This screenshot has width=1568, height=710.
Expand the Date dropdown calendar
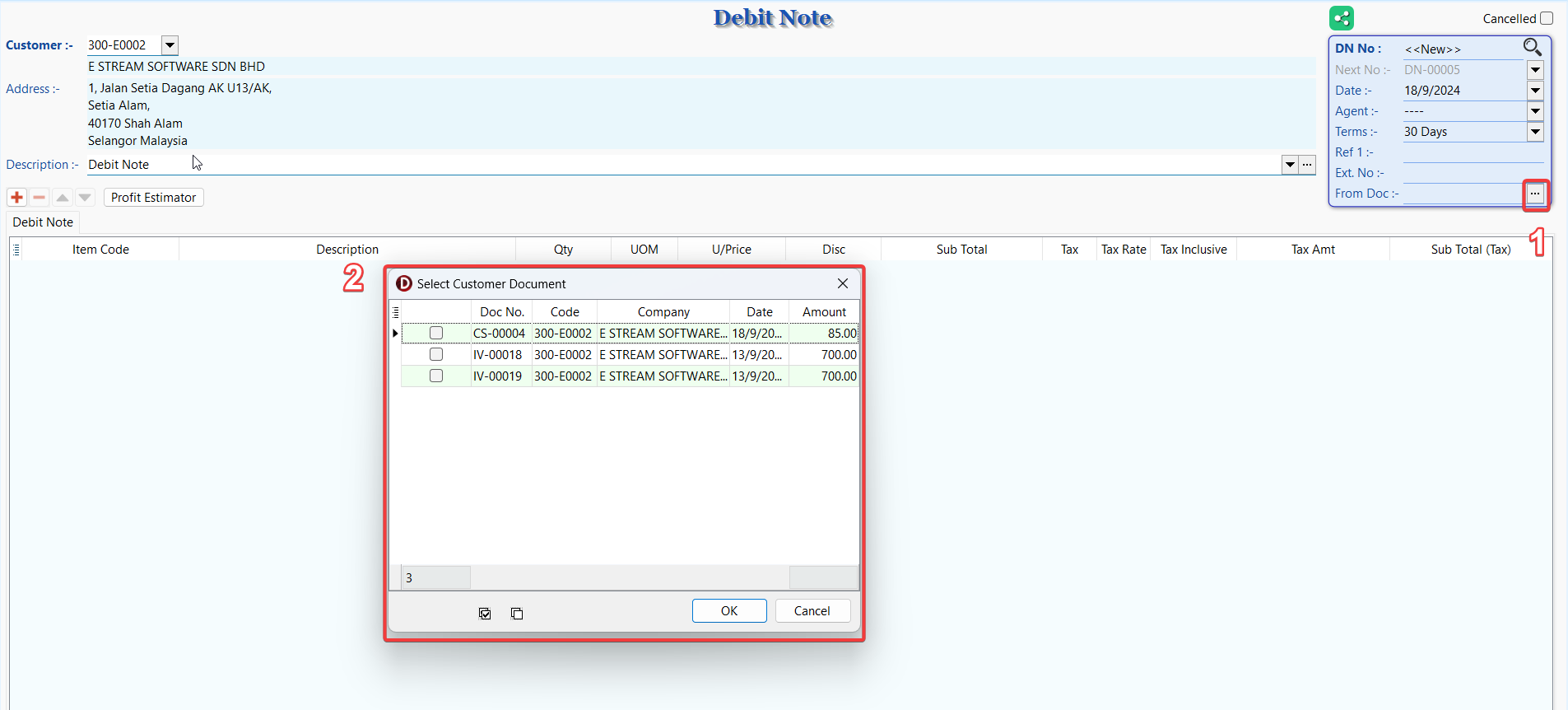tap(1535, 91)
